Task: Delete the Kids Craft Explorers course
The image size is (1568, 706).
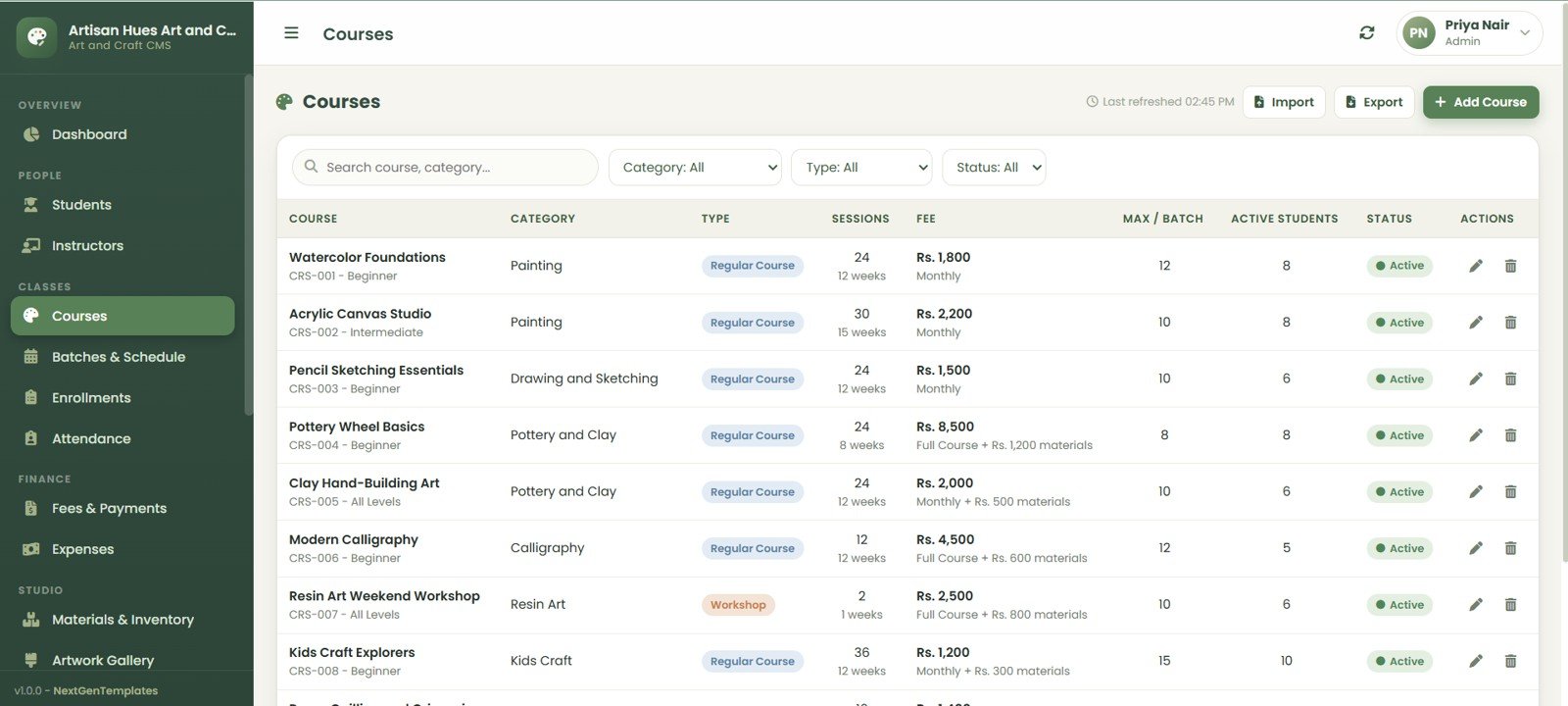Action: 1510,661
